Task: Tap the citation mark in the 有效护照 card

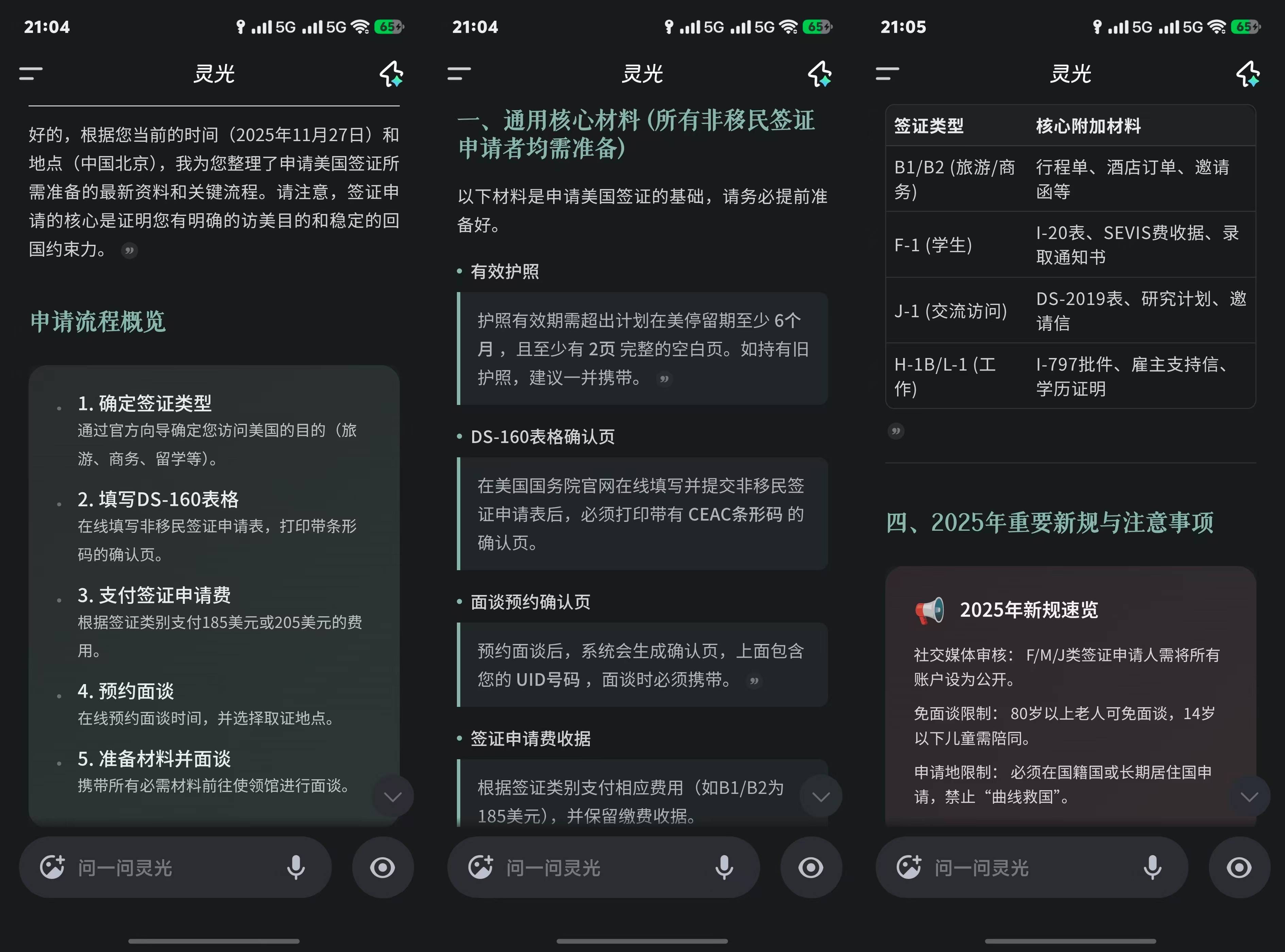Action: click(664, 379)
